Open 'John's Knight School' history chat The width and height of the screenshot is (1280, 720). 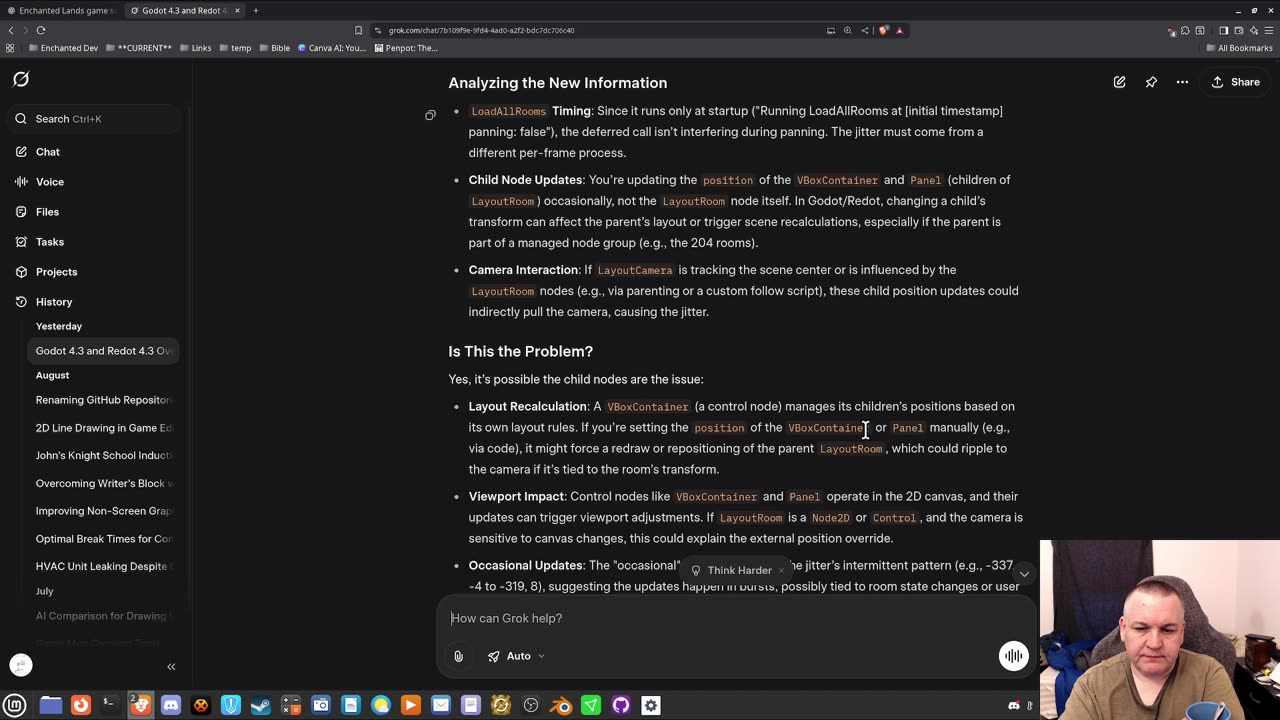[104, 456]
